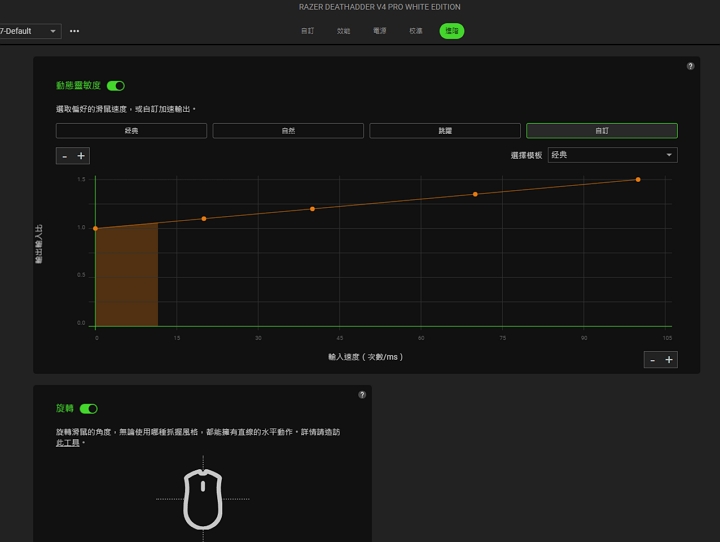Choose the 自訂 (Custom) curve preset button

602,131
